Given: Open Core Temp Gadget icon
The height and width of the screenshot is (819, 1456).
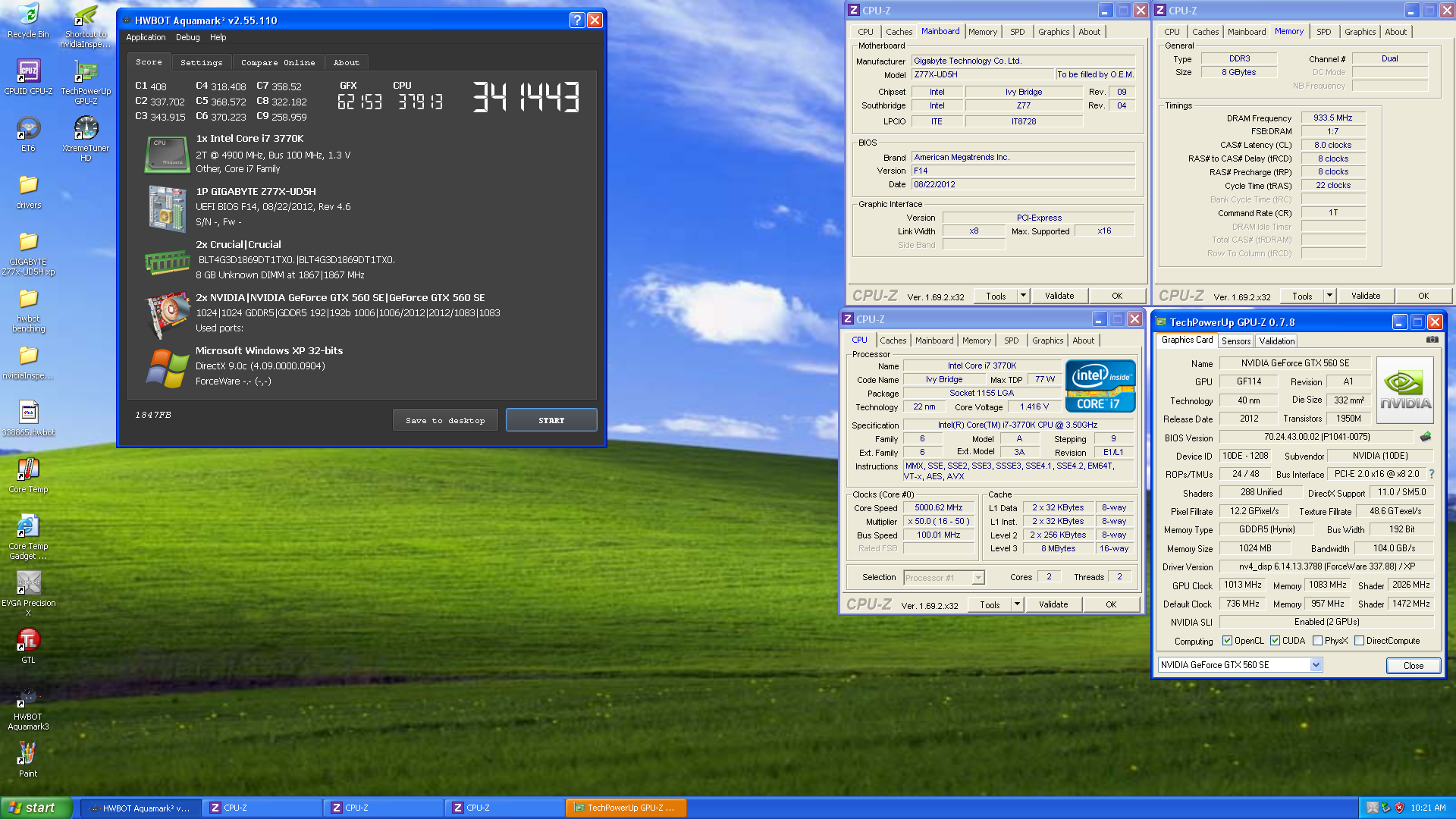Looking at the screenshot, I should (x=28, y=537).
